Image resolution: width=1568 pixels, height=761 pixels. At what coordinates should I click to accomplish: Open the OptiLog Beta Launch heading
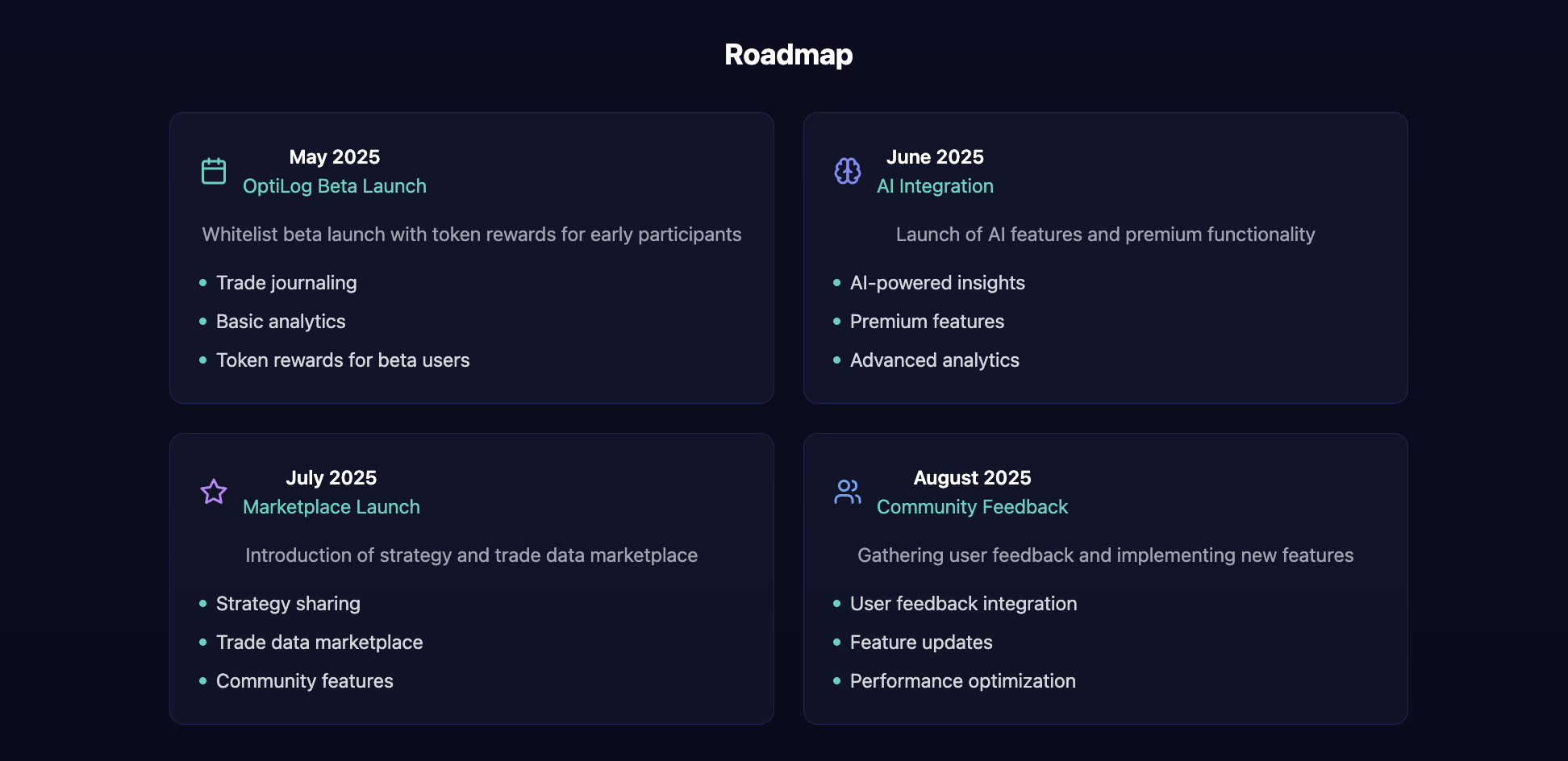[335, 186]
